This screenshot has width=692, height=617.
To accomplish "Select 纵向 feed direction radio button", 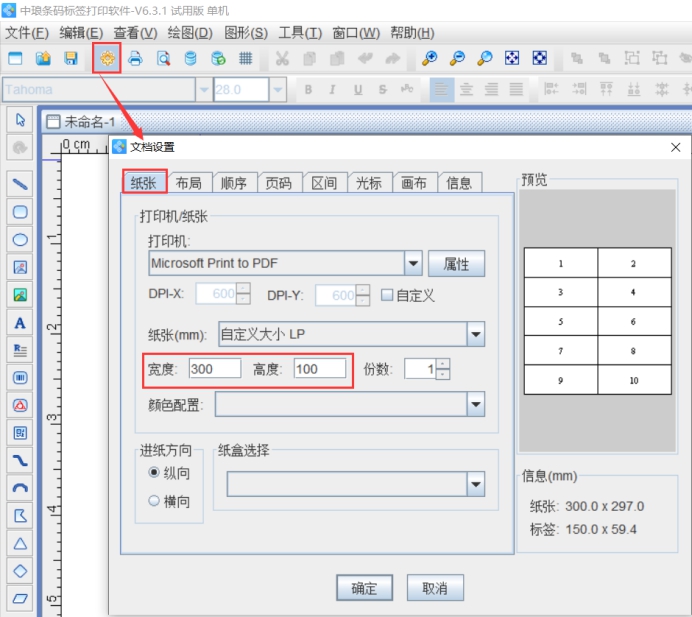I will click(154, 472).
